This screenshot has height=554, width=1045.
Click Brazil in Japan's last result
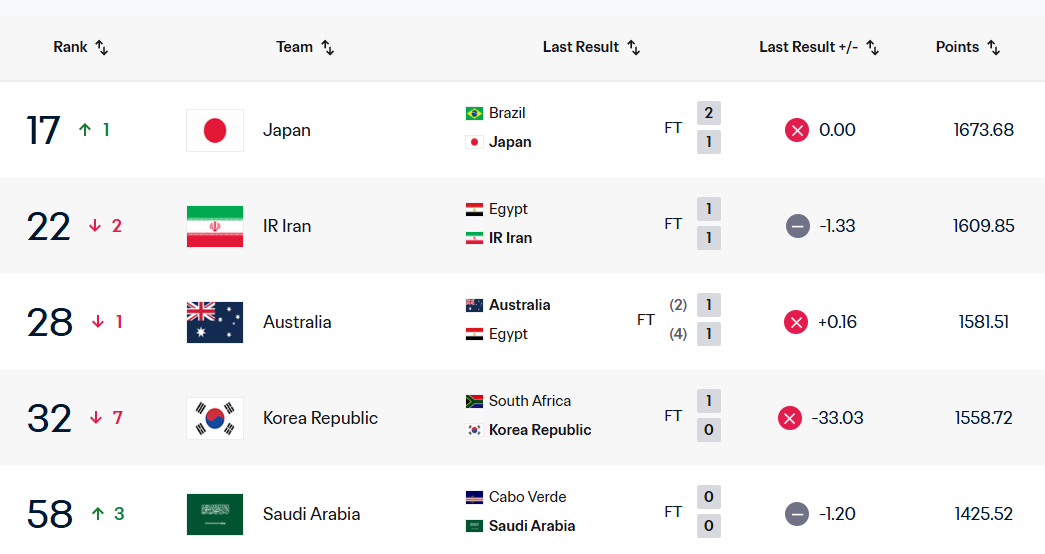(507, 113)
